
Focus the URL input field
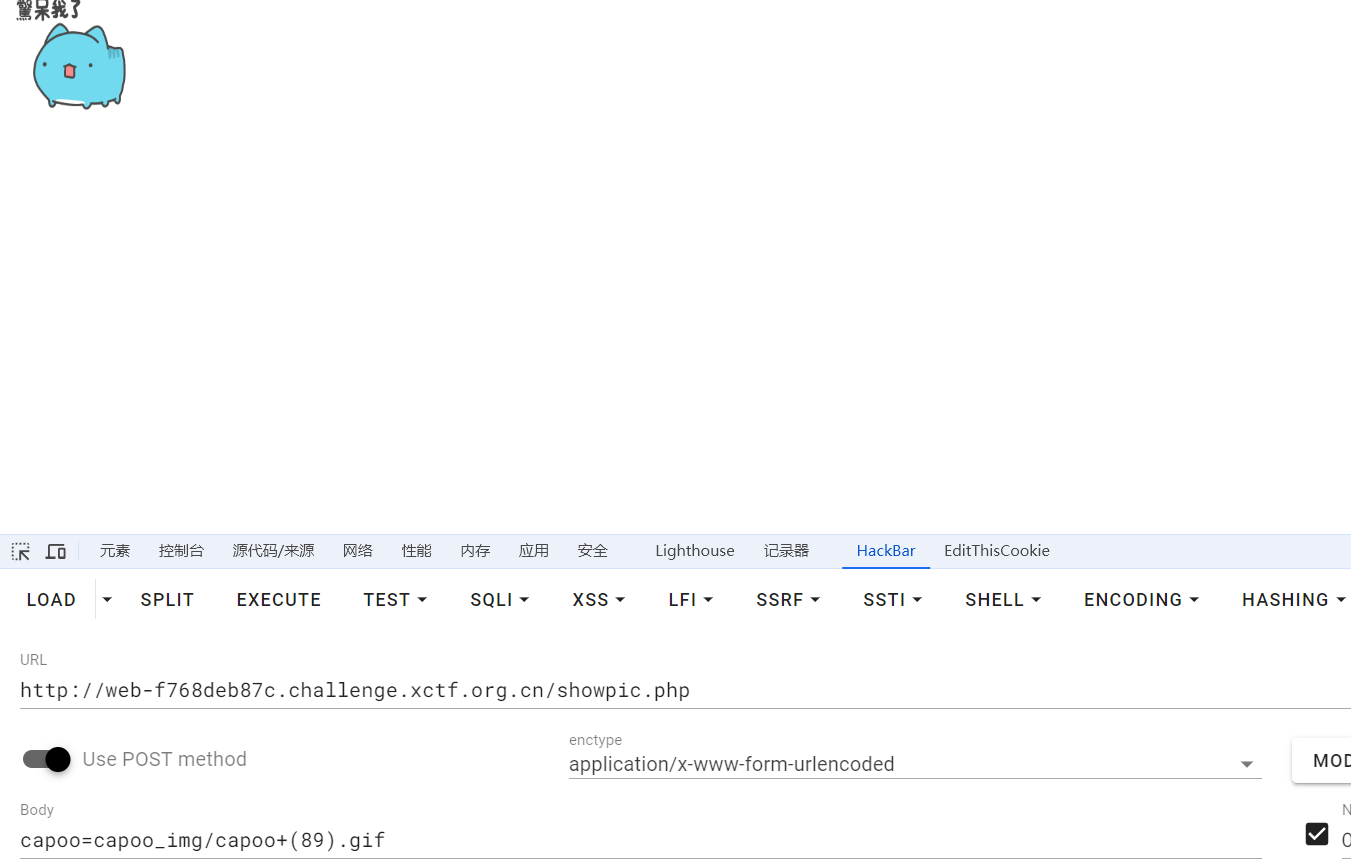(x=685, y=690)
